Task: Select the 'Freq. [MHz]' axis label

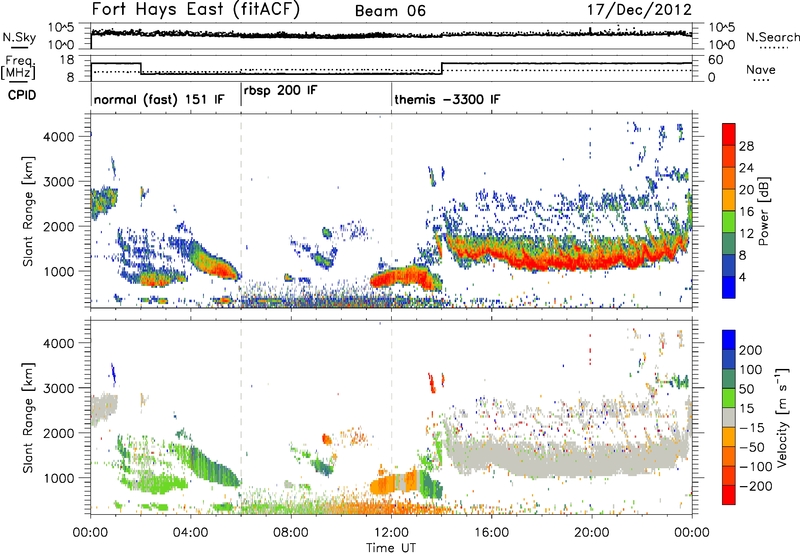Action: coord(18,68)
